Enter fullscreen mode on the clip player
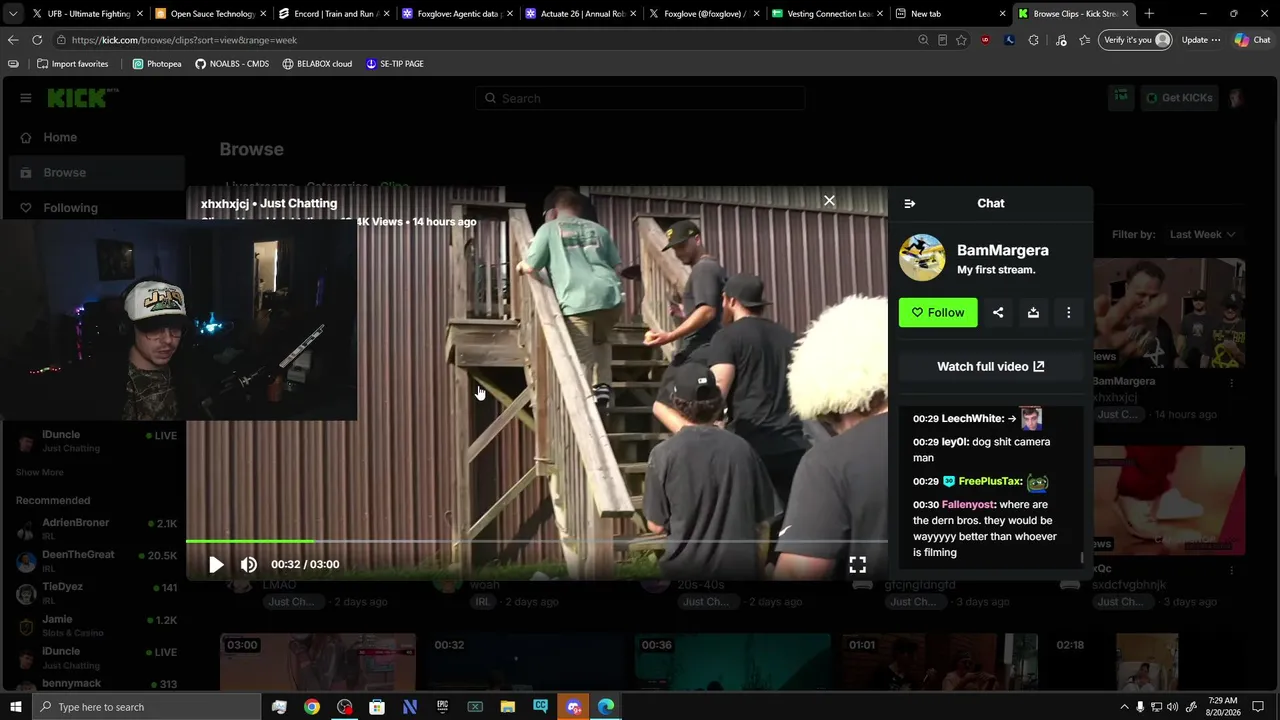 point(858,565)
